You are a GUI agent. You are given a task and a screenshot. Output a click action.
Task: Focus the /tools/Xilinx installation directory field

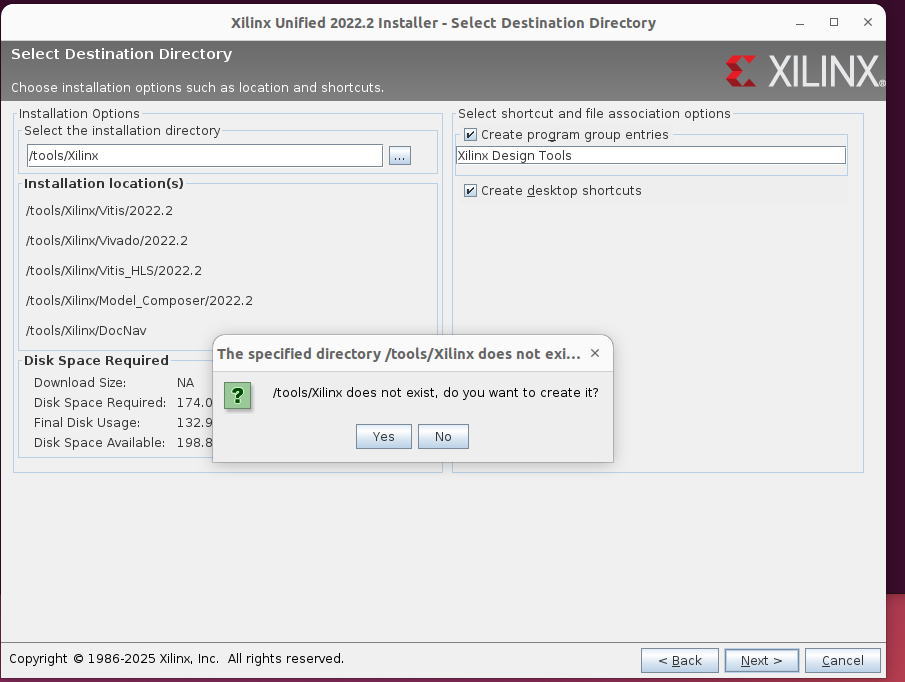(205, 156)
